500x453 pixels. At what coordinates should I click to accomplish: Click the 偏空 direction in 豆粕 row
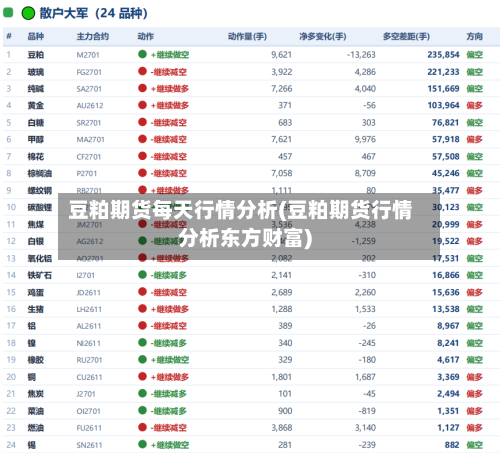click(x=475, y=55)
